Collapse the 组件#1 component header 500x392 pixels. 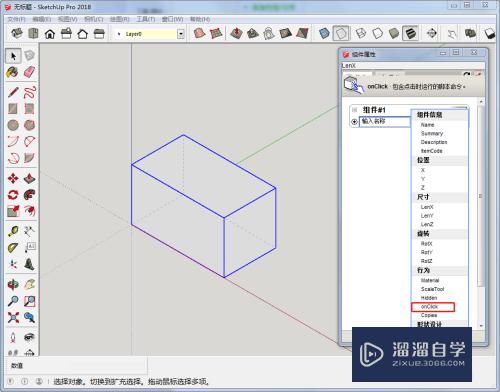pyautogui.click(x=354, y=110)
